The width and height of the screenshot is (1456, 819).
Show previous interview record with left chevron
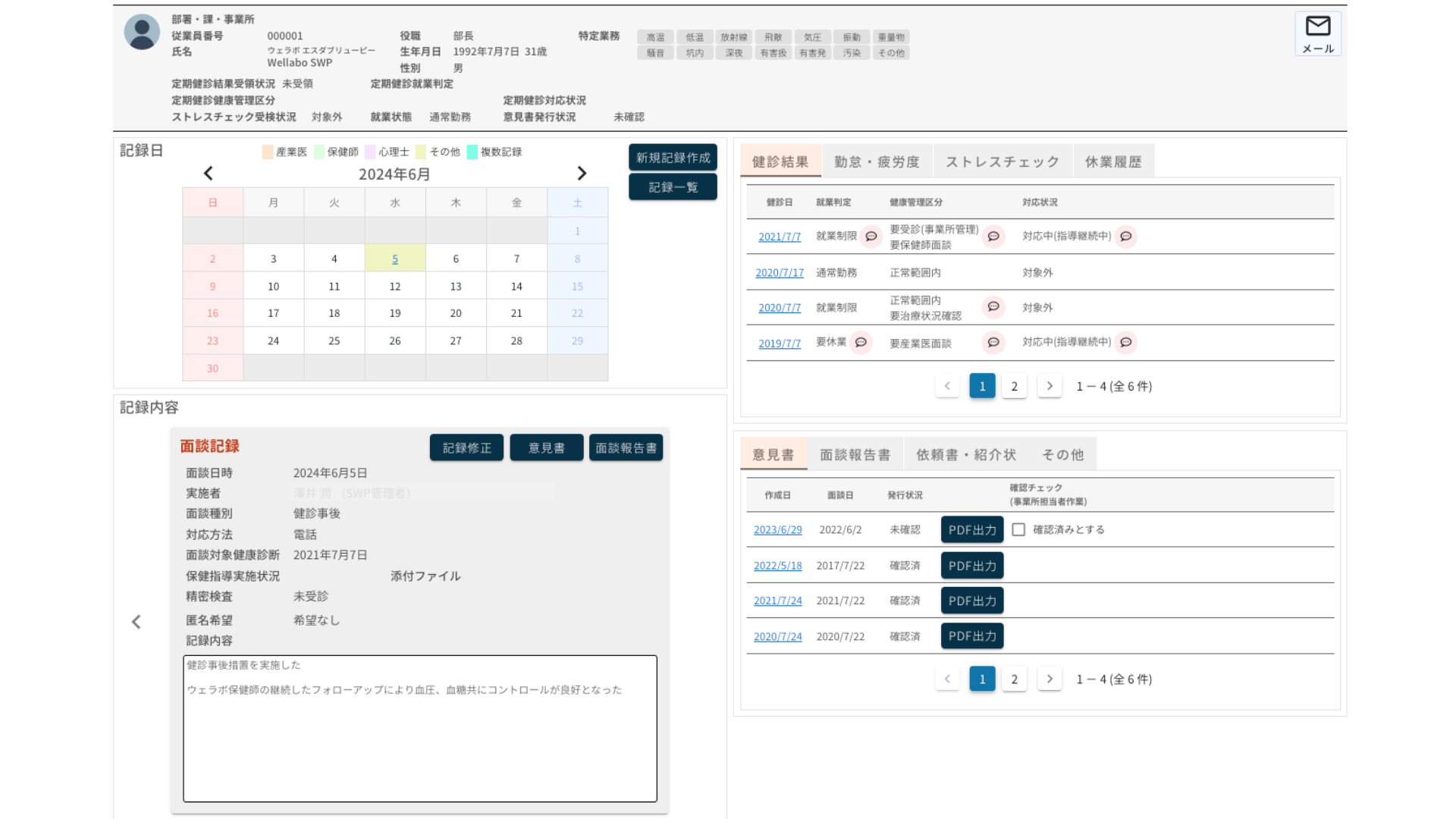click(136, 622)
